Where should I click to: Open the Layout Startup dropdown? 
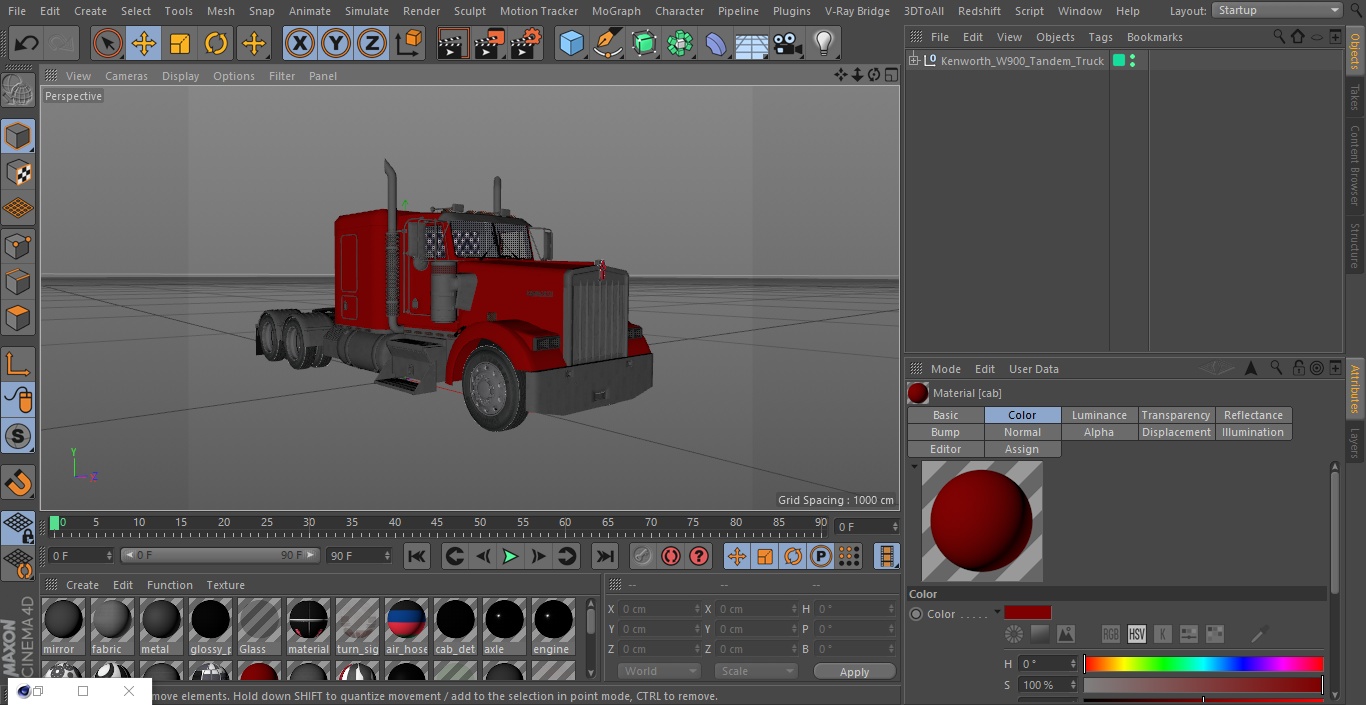(x=1277, y=10)
